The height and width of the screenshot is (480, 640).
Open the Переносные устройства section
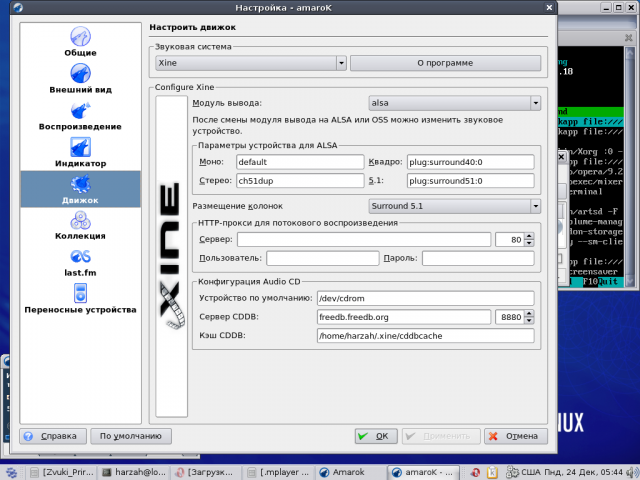click(80, 299)
